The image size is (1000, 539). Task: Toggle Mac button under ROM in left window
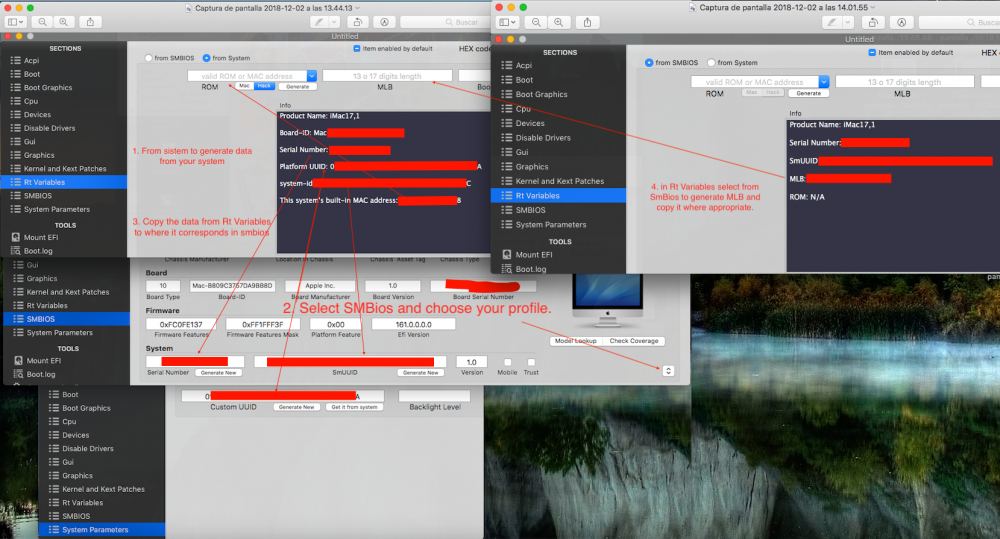[x=245, y=86]
